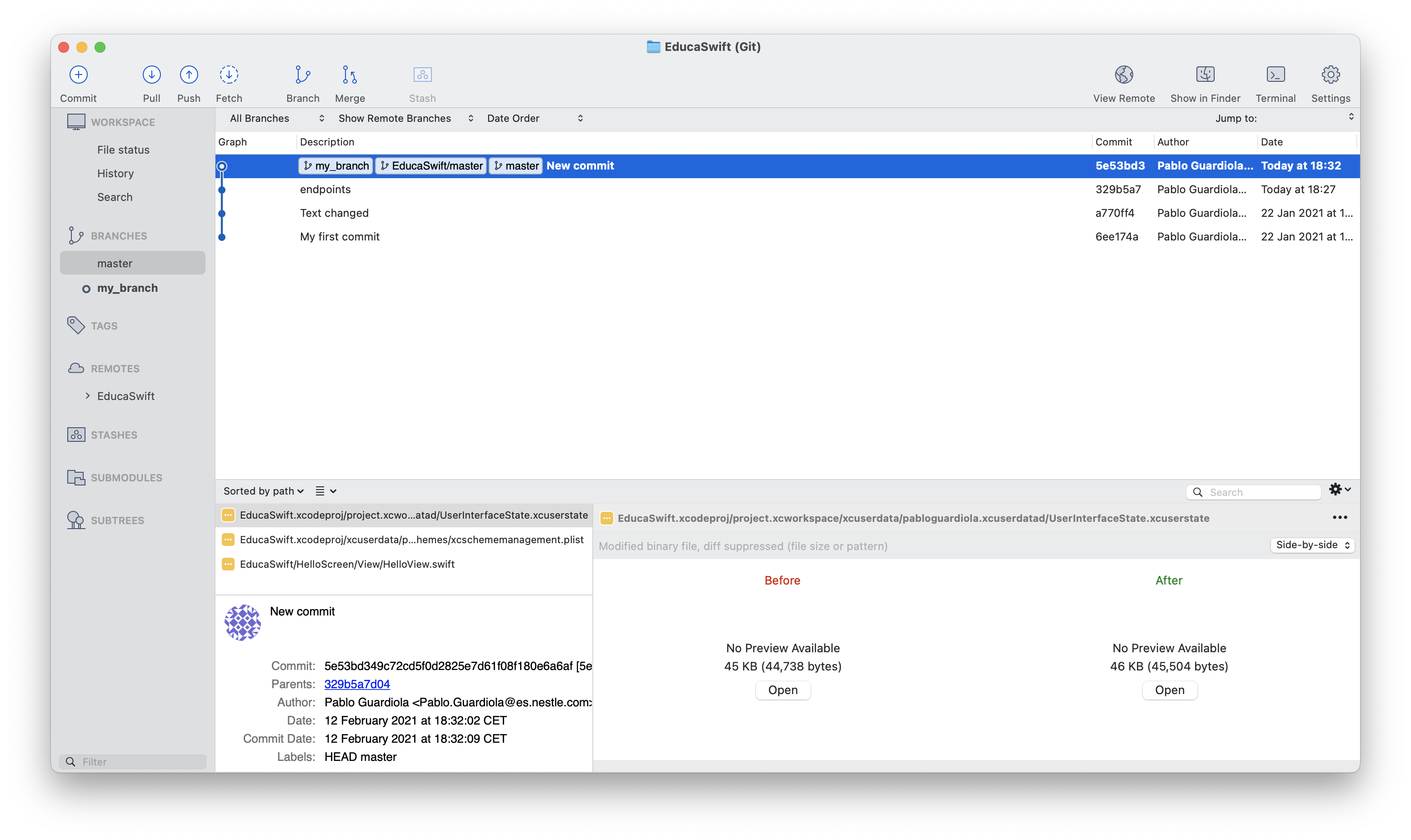Select the xcschememanagement.plist file
1411x840 pixels.
click(404, 540)
